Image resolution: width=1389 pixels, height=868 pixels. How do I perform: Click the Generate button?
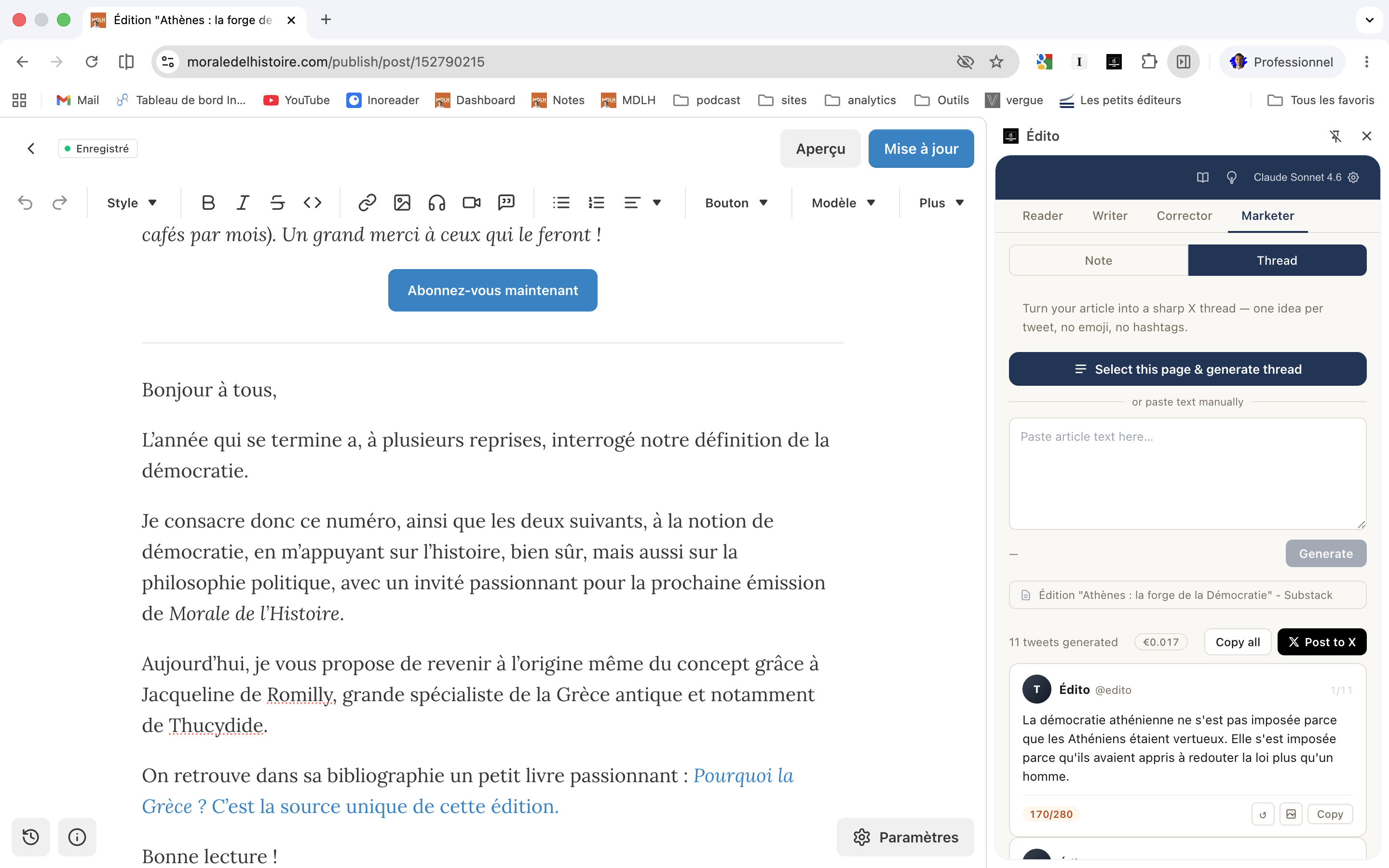tap(1326, 554)
